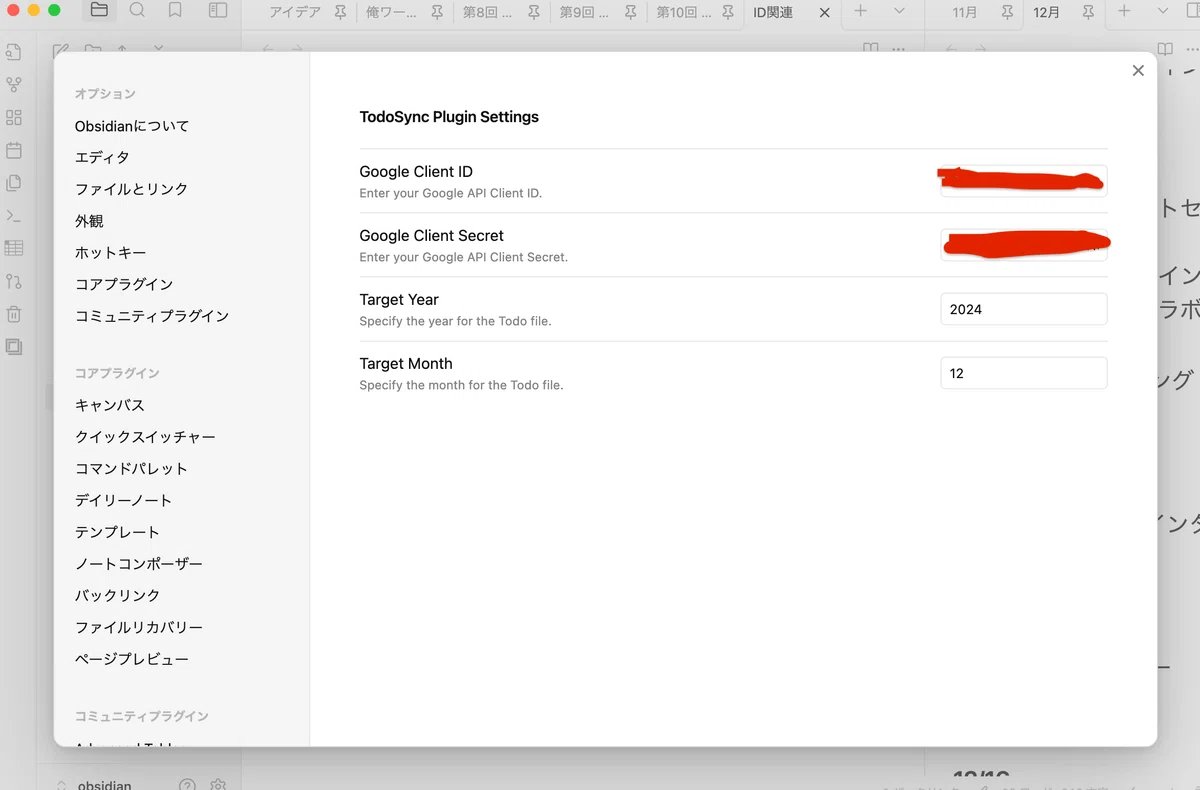Image resolution: width=1200 pixels, height=790 pixels.
Task: Open 外観 settings section
Action: point(89,221)
